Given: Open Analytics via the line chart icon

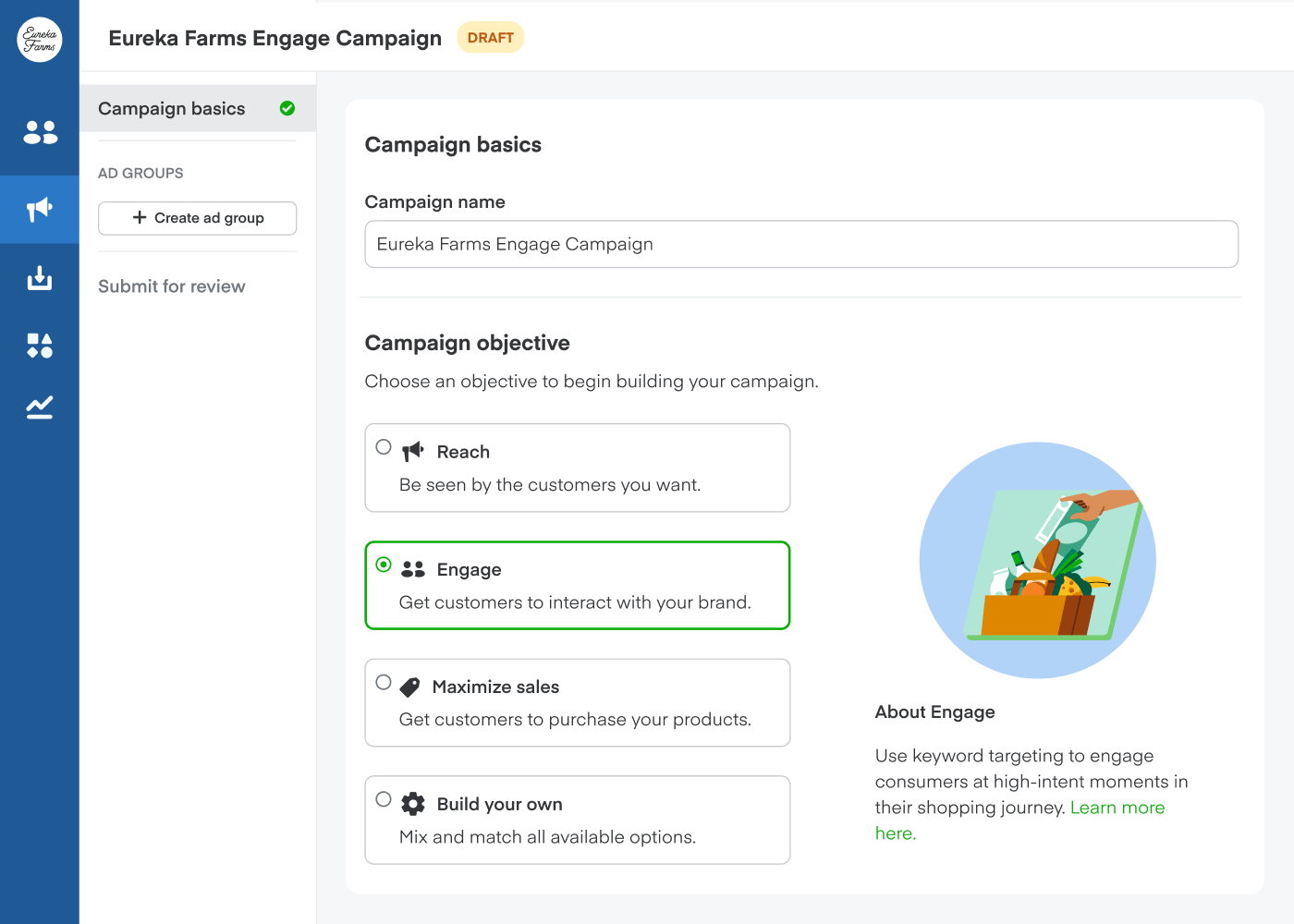Looking at the screenshot, I should coord(39,407).
